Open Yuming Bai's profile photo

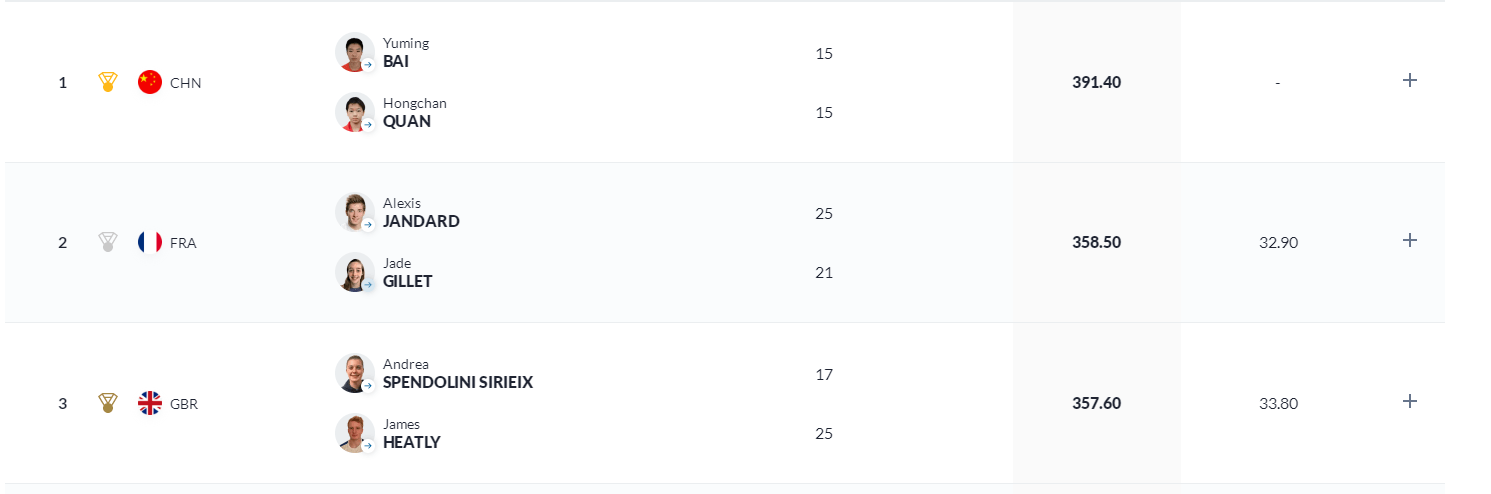[355, 52]
